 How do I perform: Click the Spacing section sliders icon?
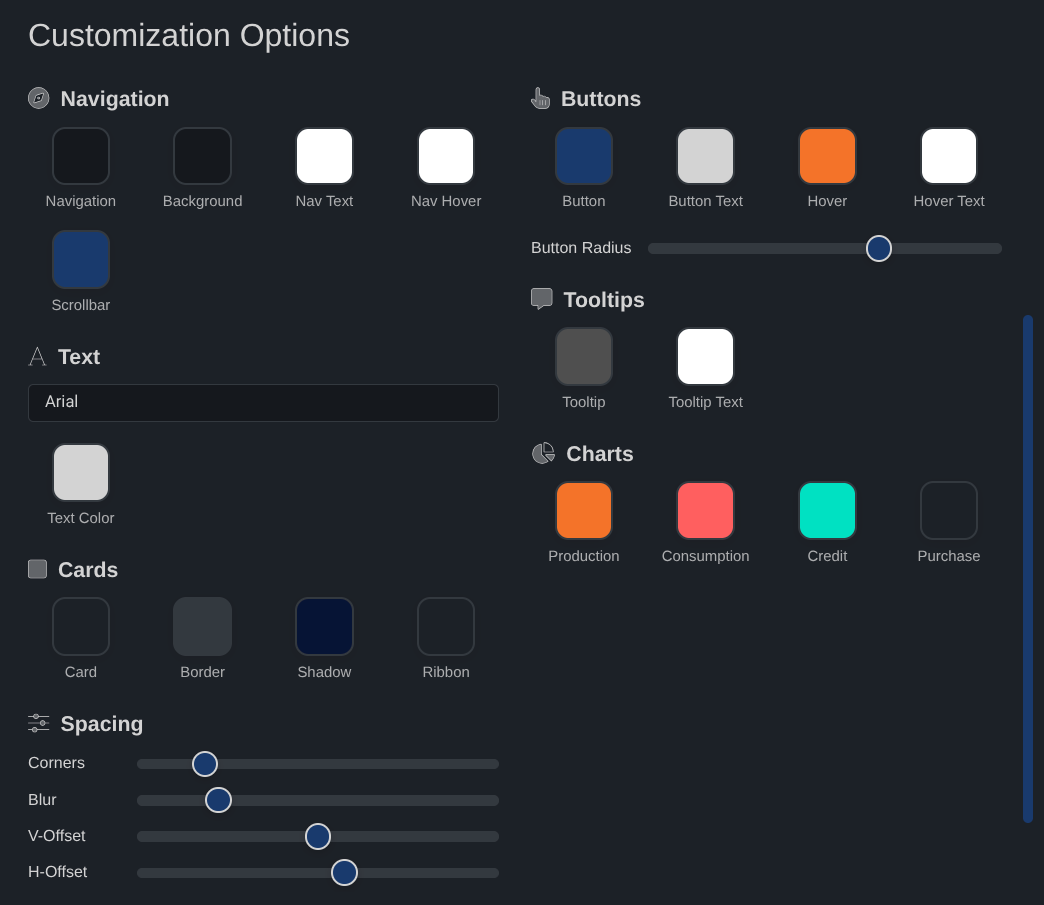[38, 723]
